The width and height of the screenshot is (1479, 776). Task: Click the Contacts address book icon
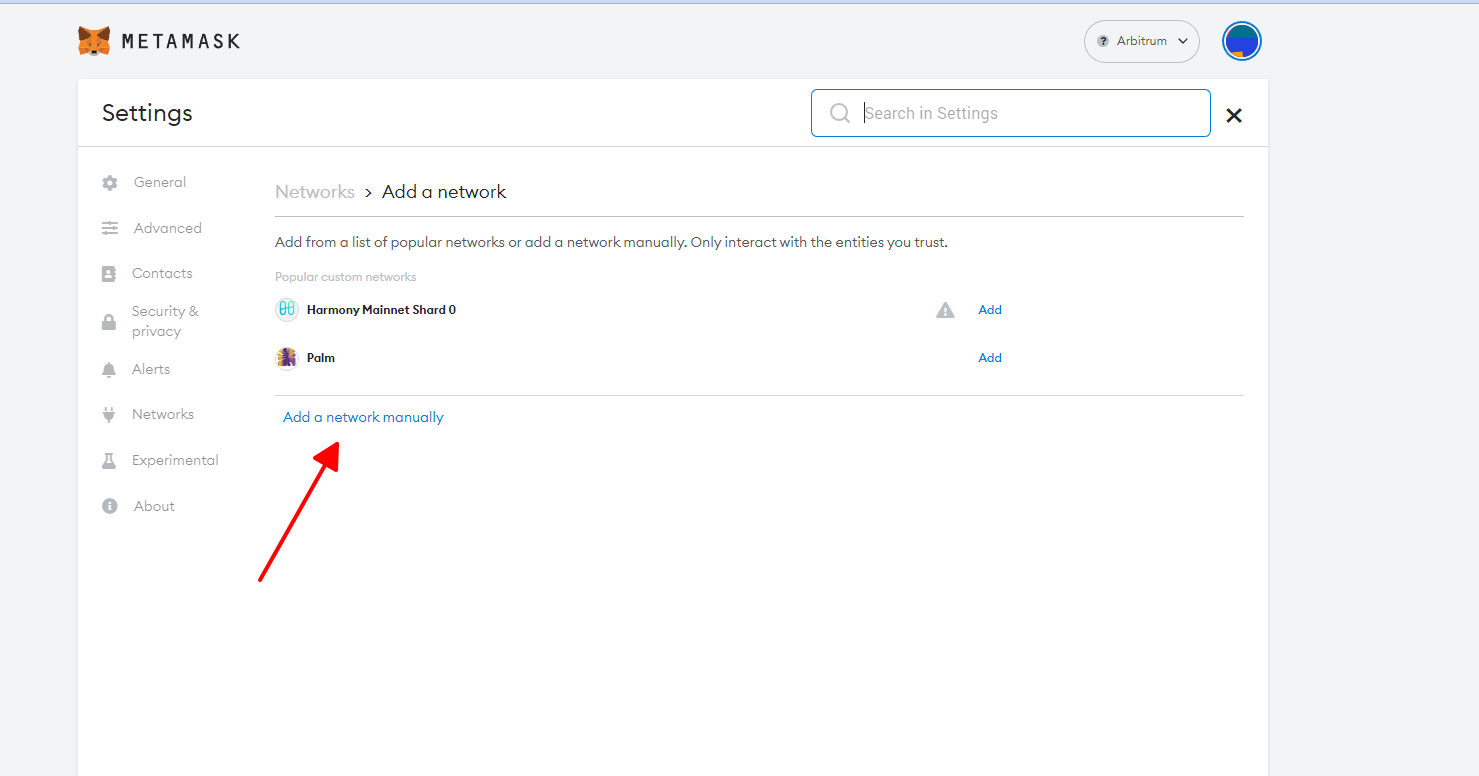(x=109, y=274)
